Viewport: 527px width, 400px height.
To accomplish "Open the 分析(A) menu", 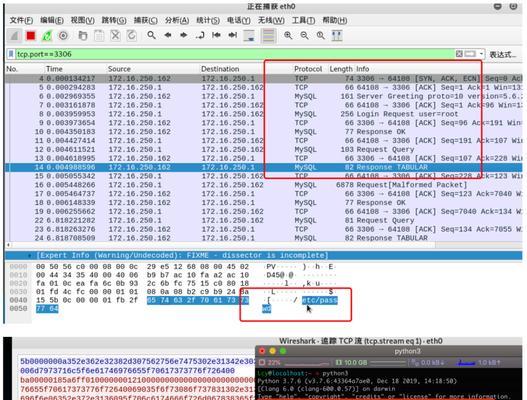I will click(x=177, y=20).
